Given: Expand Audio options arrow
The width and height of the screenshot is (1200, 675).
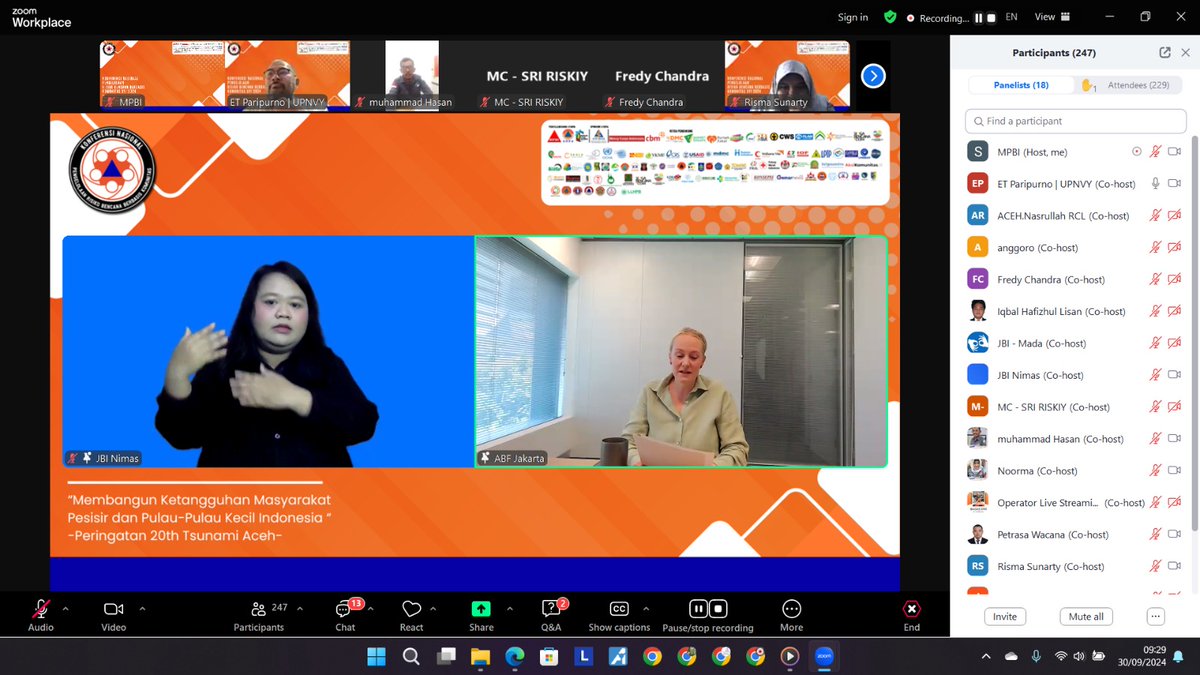Looking at the screenshot, I should pyautogui.click(x=66, y=608).
